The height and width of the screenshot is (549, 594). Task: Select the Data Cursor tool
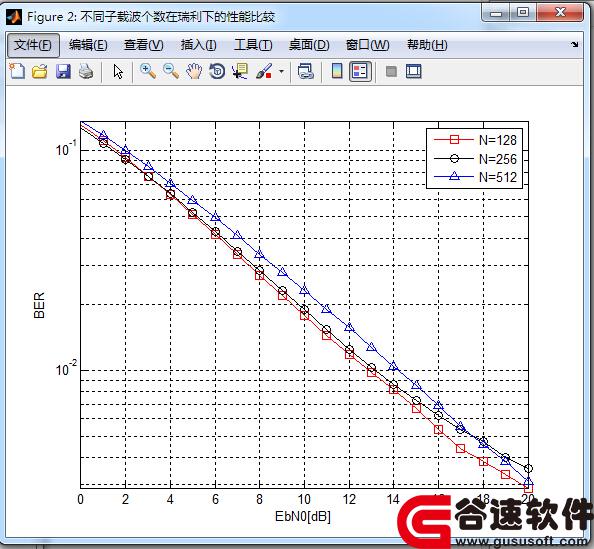[x=240, y=71]
